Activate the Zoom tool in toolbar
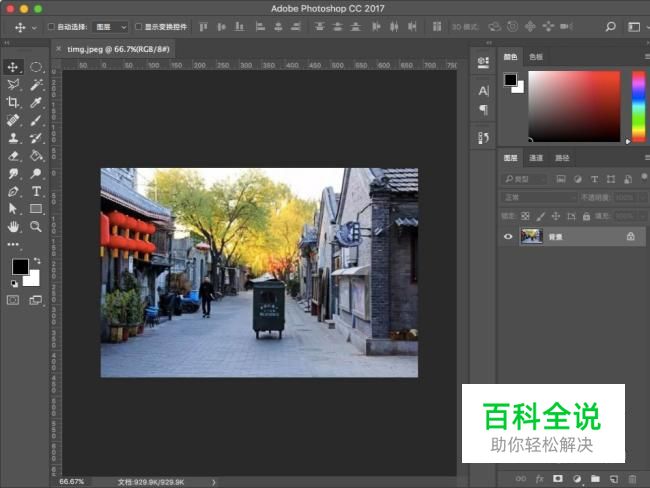This screenshot has height=488, width=650. (36, 226)
